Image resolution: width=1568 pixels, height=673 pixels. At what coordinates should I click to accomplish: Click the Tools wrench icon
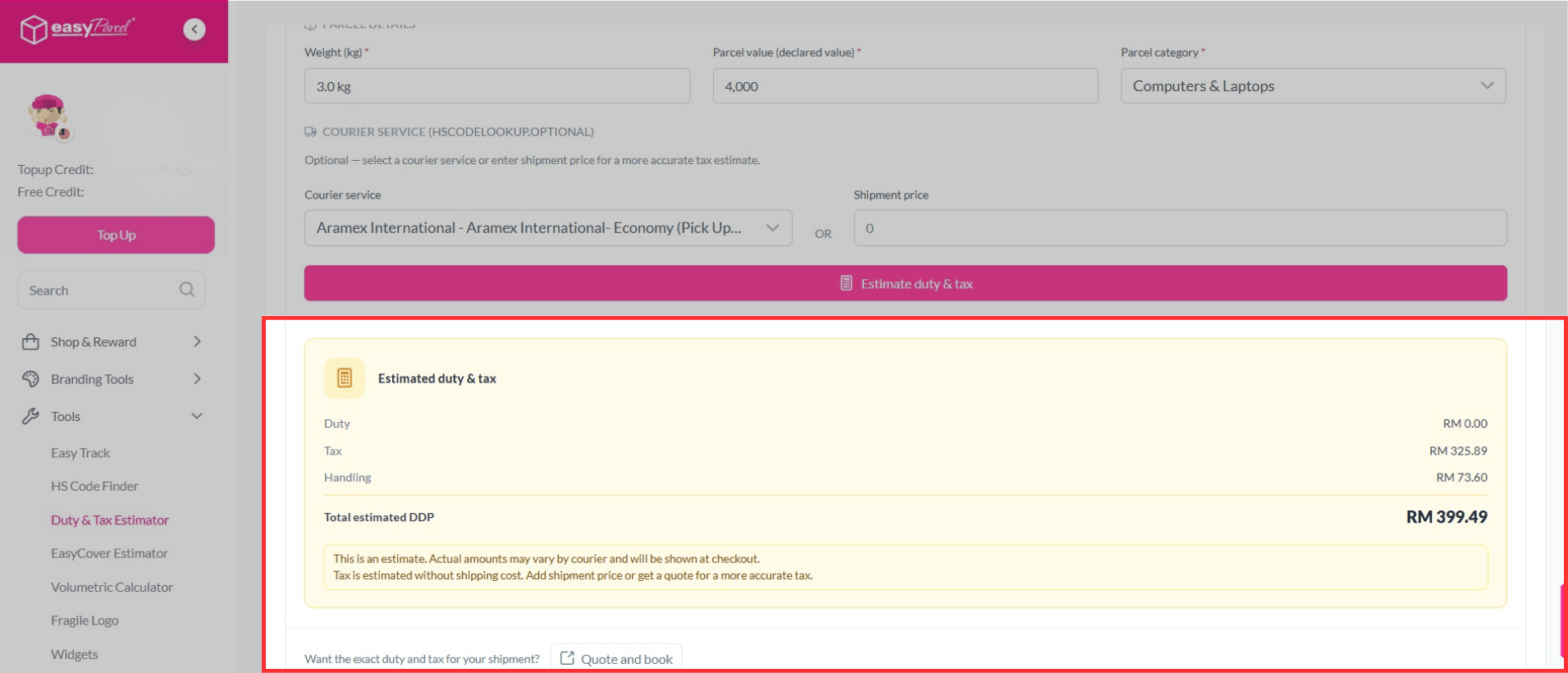point(30,416)
